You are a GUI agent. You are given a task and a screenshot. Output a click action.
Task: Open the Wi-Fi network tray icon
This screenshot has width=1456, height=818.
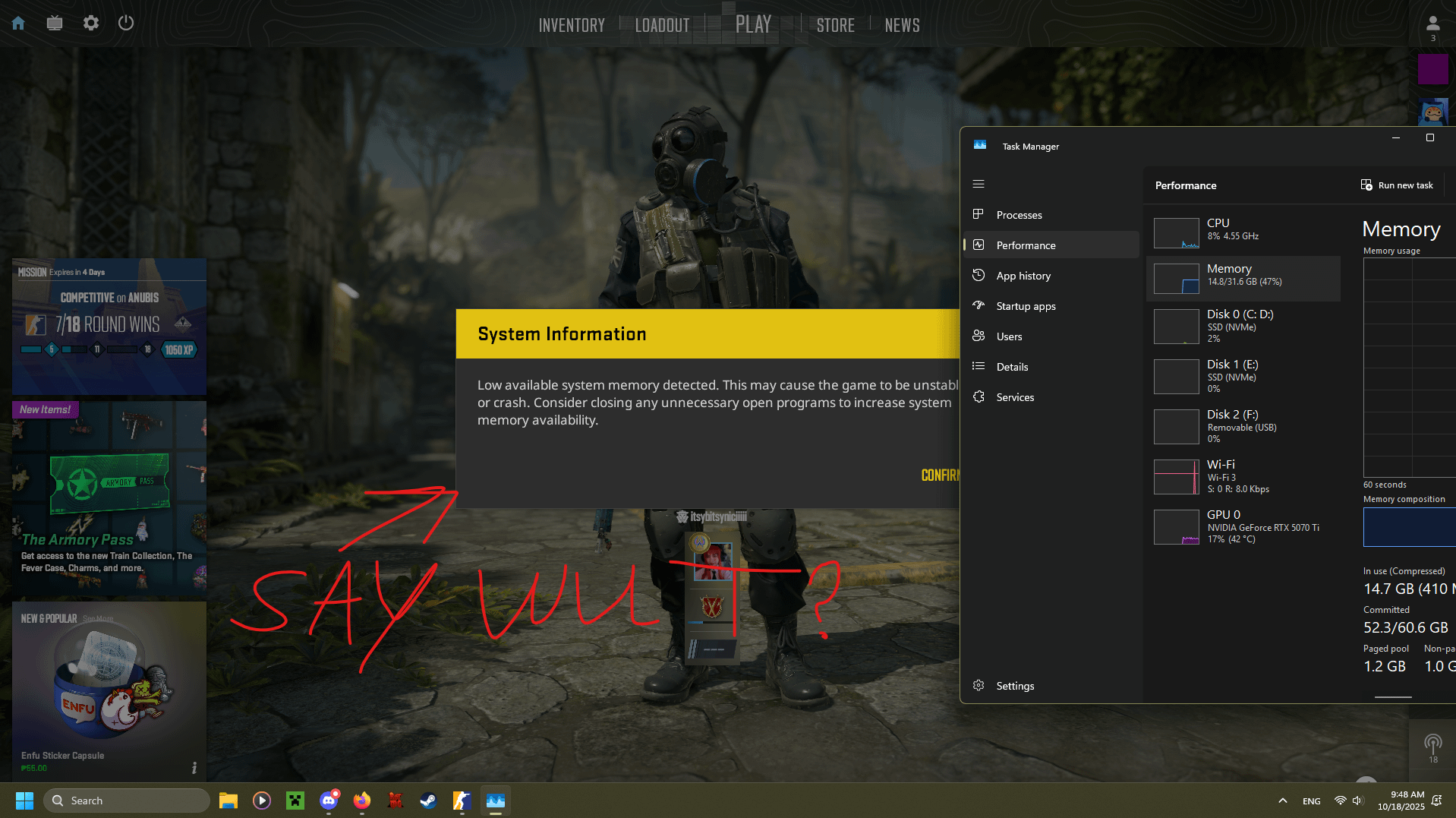pyautogui.click(x=1341, y=801)
